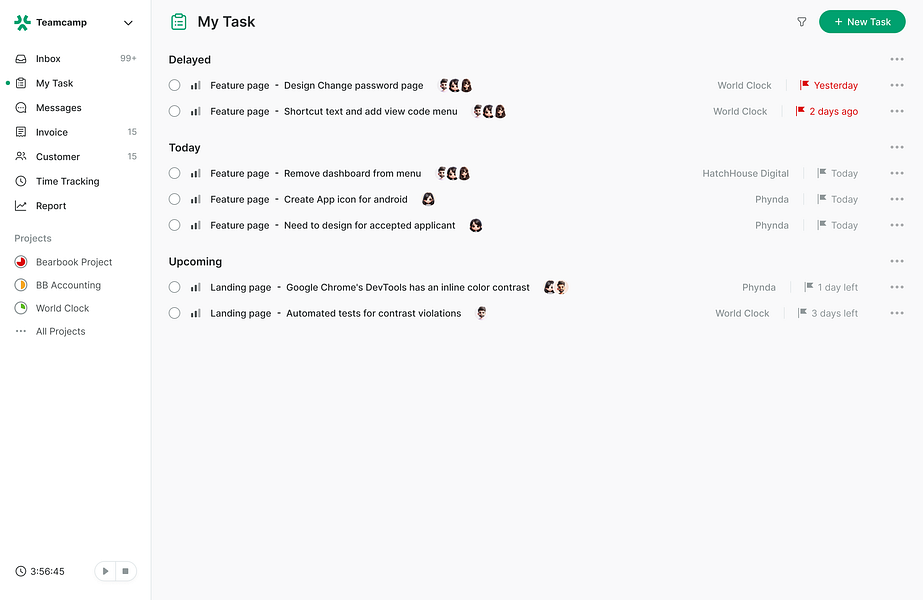Click priority bars icon on Design Change password task

195,85
